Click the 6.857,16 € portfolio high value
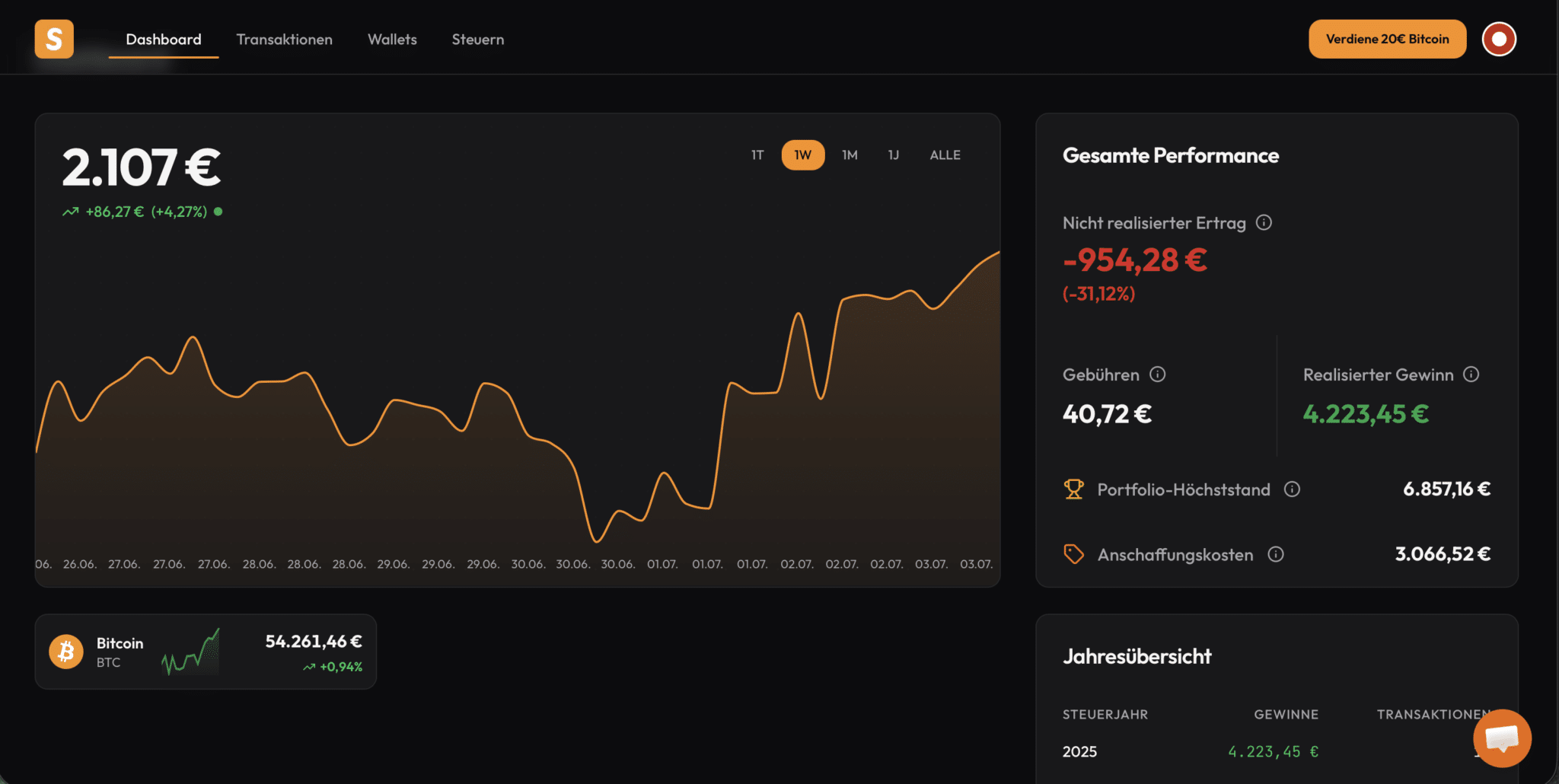 click(1446, 489)
